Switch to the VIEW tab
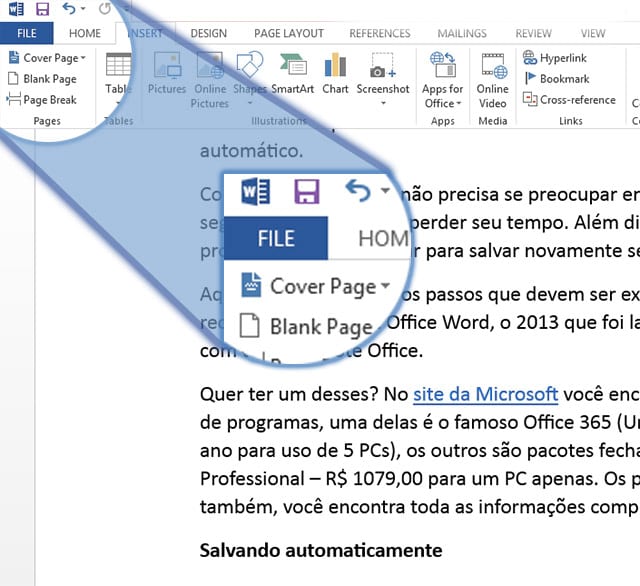 593,33
